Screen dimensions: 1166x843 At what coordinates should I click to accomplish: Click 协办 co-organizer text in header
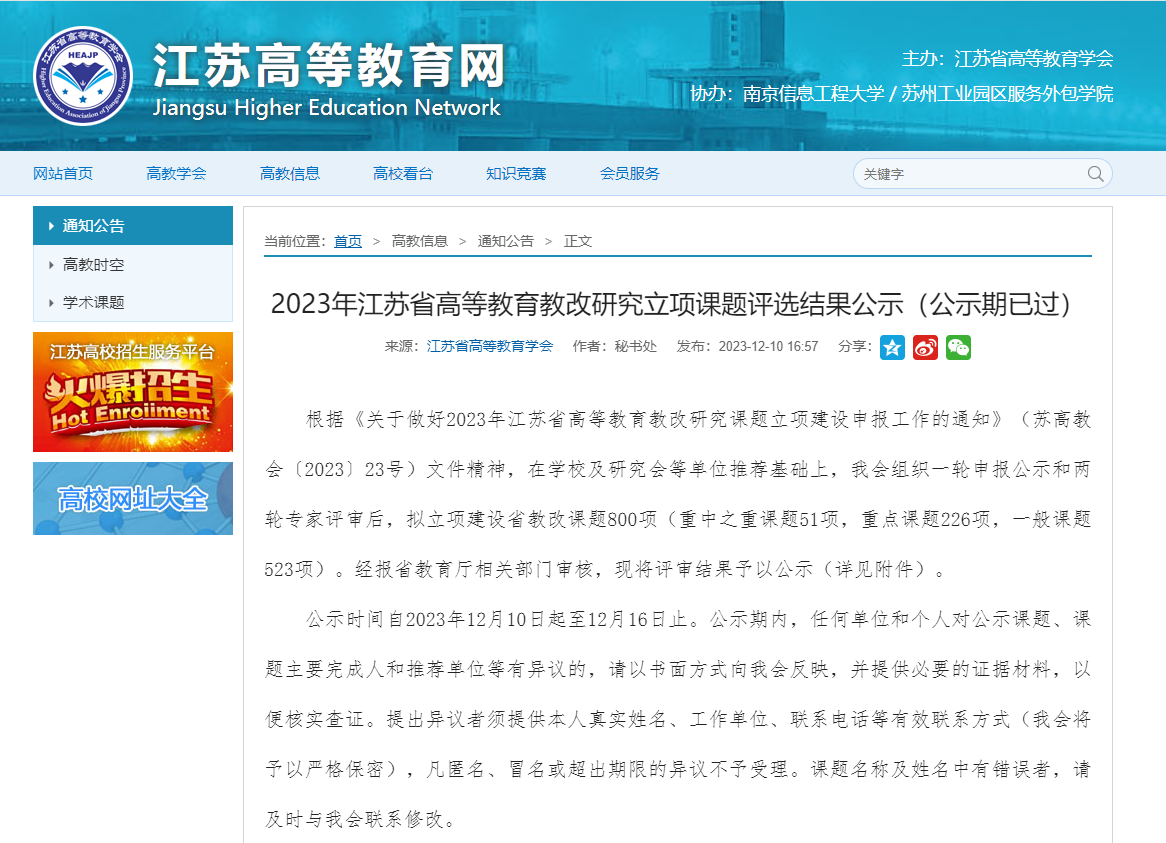coord(902,94)
